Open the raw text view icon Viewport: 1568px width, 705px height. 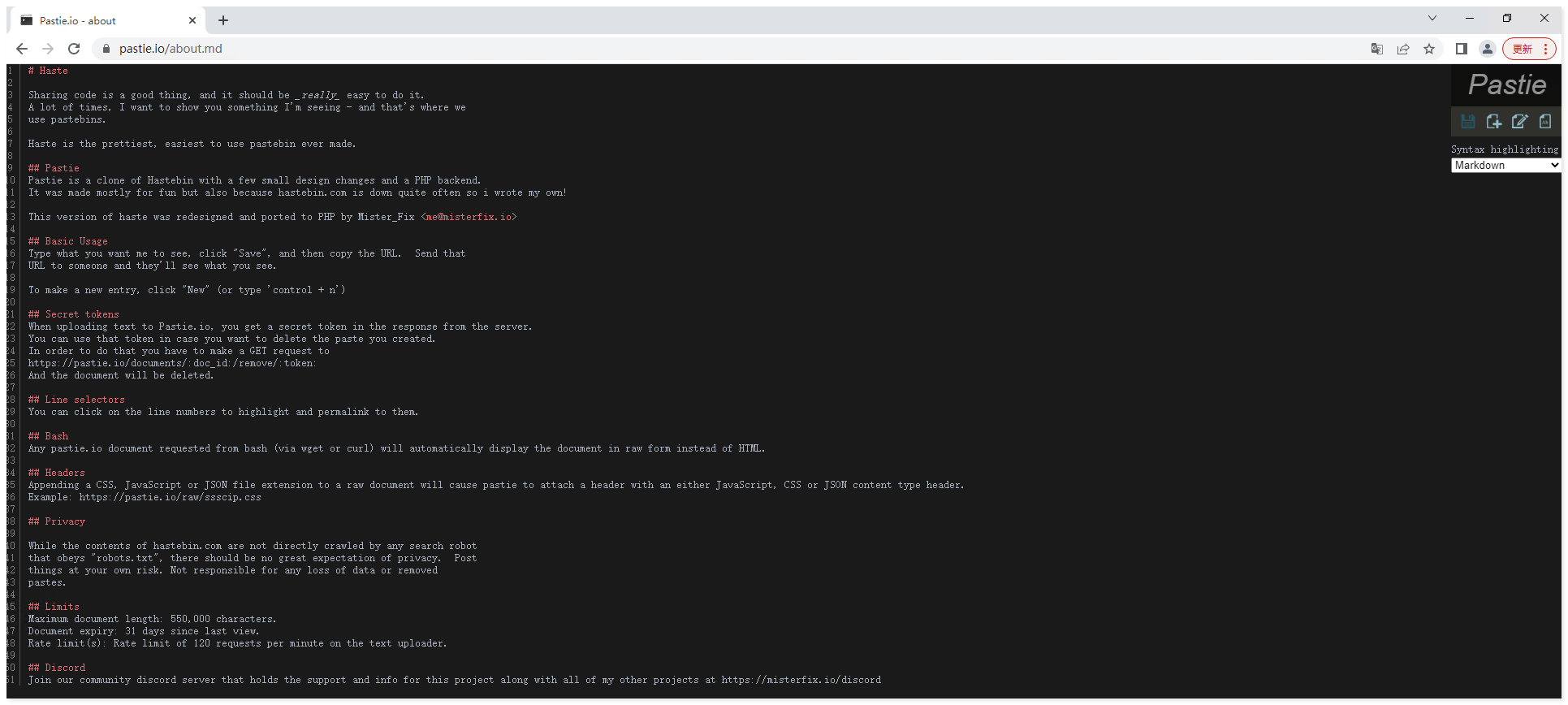tap(1545, 122)
